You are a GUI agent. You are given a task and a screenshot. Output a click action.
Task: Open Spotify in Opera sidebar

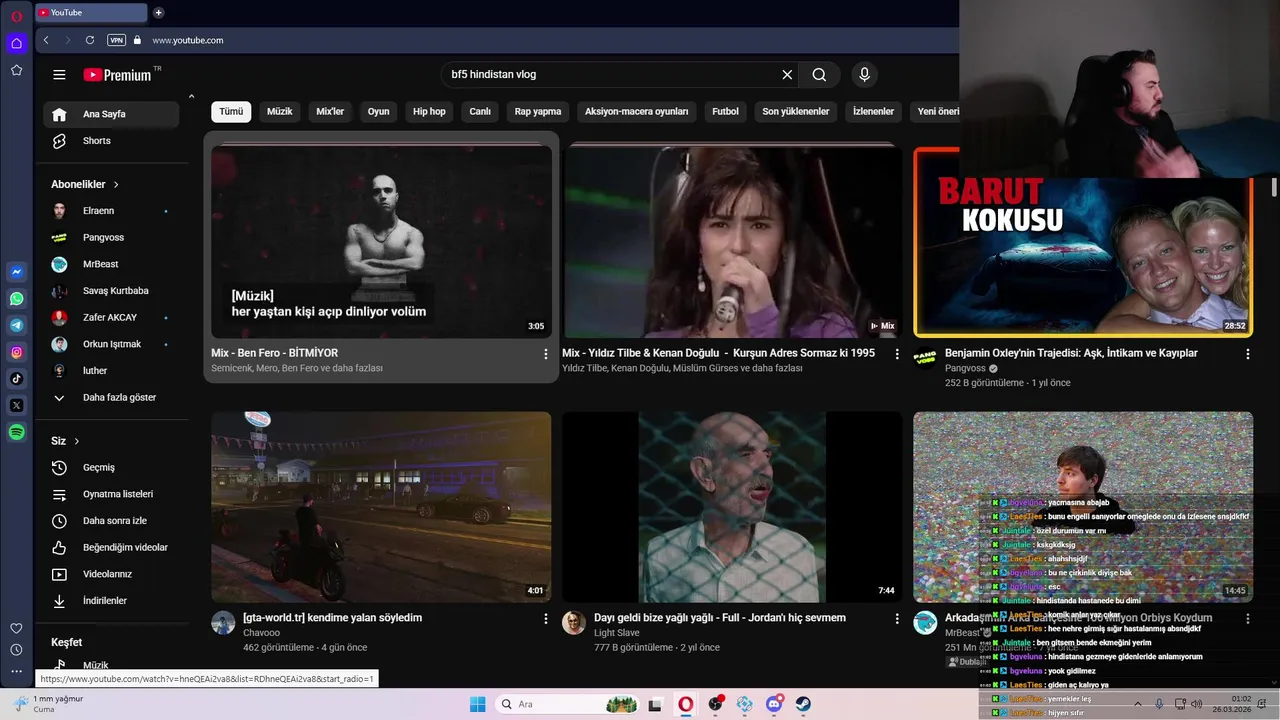(16, 432)
